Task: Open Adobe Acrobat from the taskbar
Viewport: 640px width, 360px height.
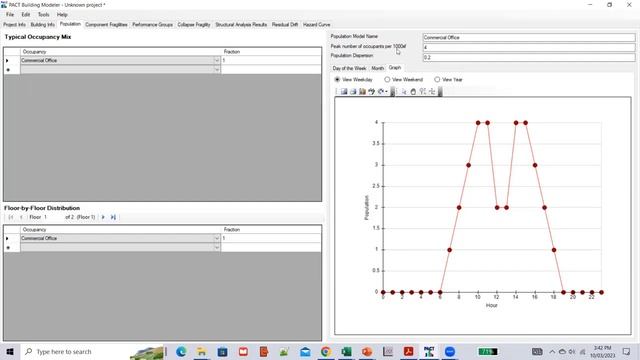Action: (408, 351)
